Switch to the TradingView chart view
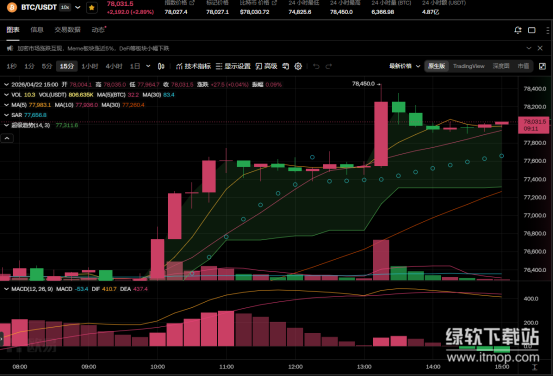The height and width of the screenshot is (377, 554). pos(469,66)
